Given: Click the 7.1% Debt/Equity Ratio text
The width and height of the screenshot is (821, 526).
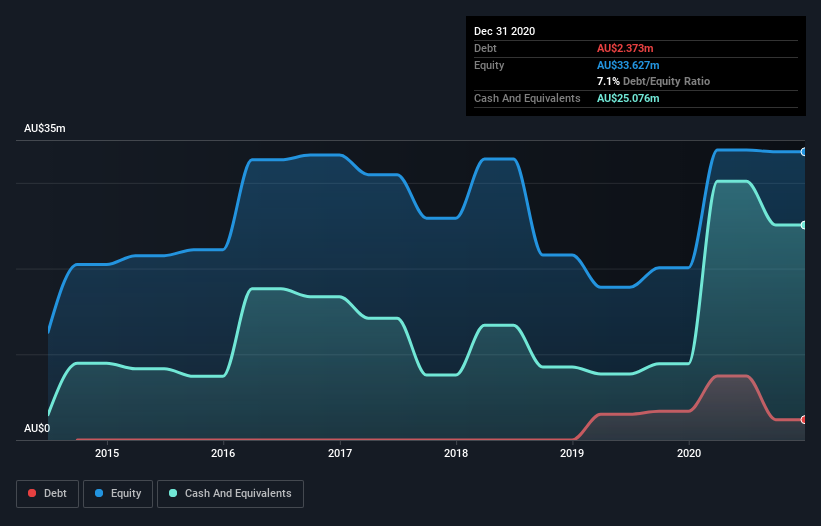Looking at the screenshot, I should (x=653, y=81).
